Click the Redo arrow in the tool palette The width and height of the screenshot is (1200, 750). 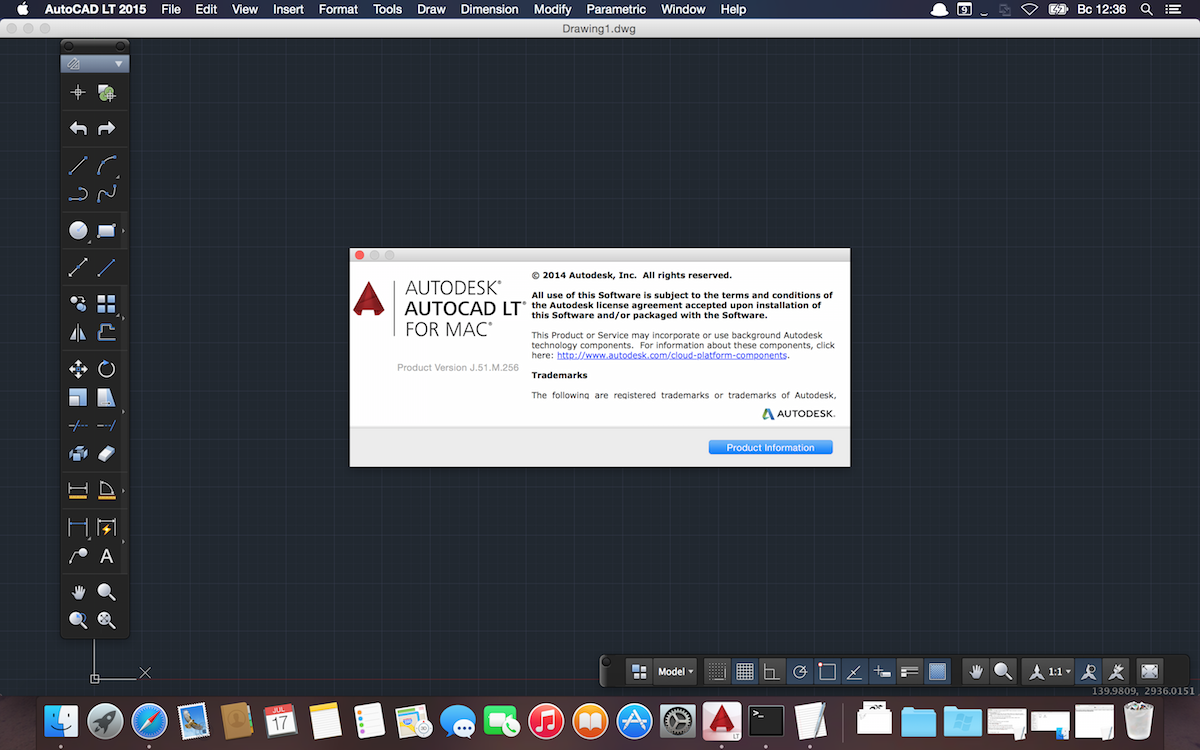tap(106, 128)
